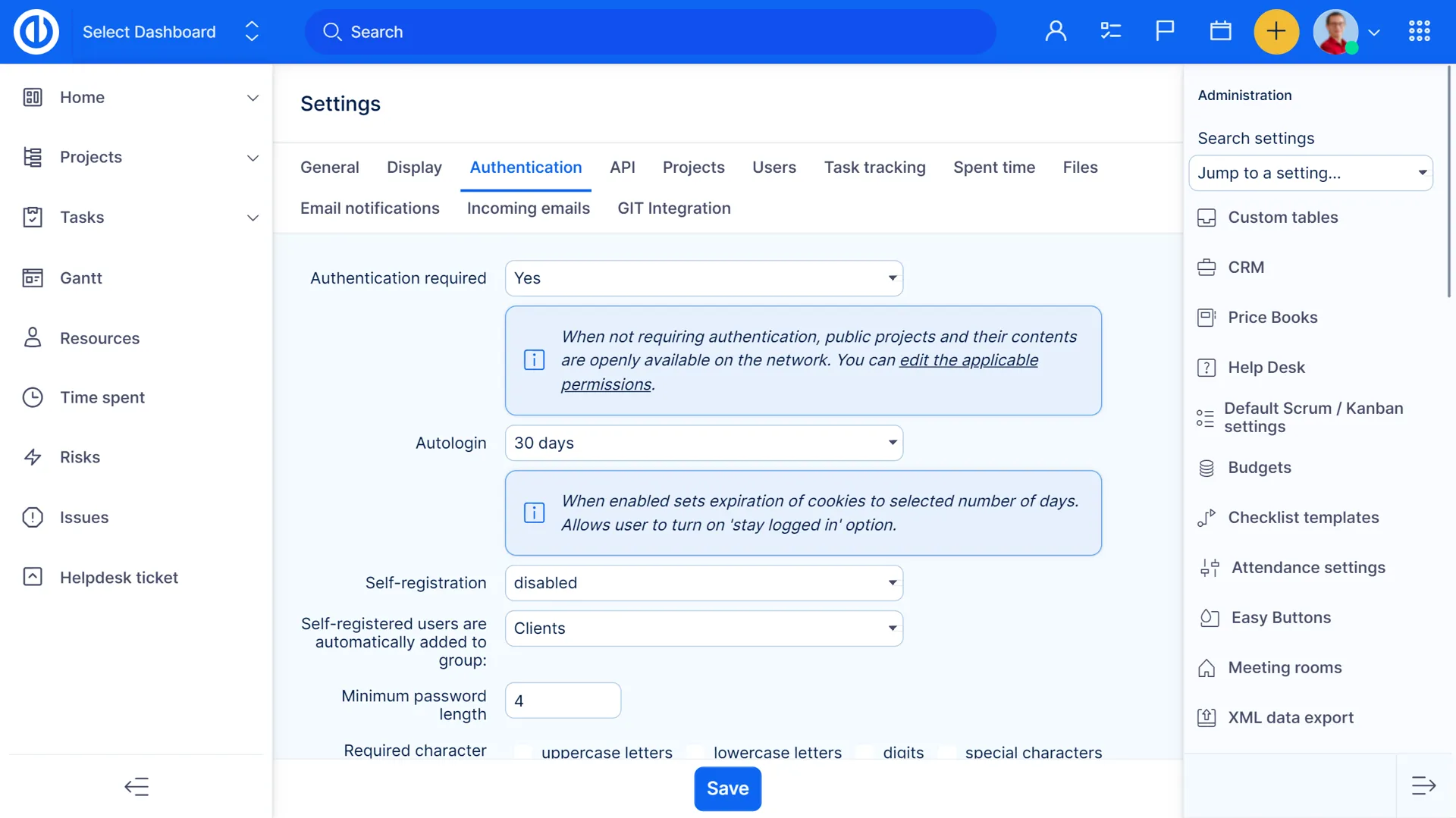The image size is (1456, 818).
Task: Switch to the Task tracking tab
Action: pyautogui.click(x=874, y=168)
